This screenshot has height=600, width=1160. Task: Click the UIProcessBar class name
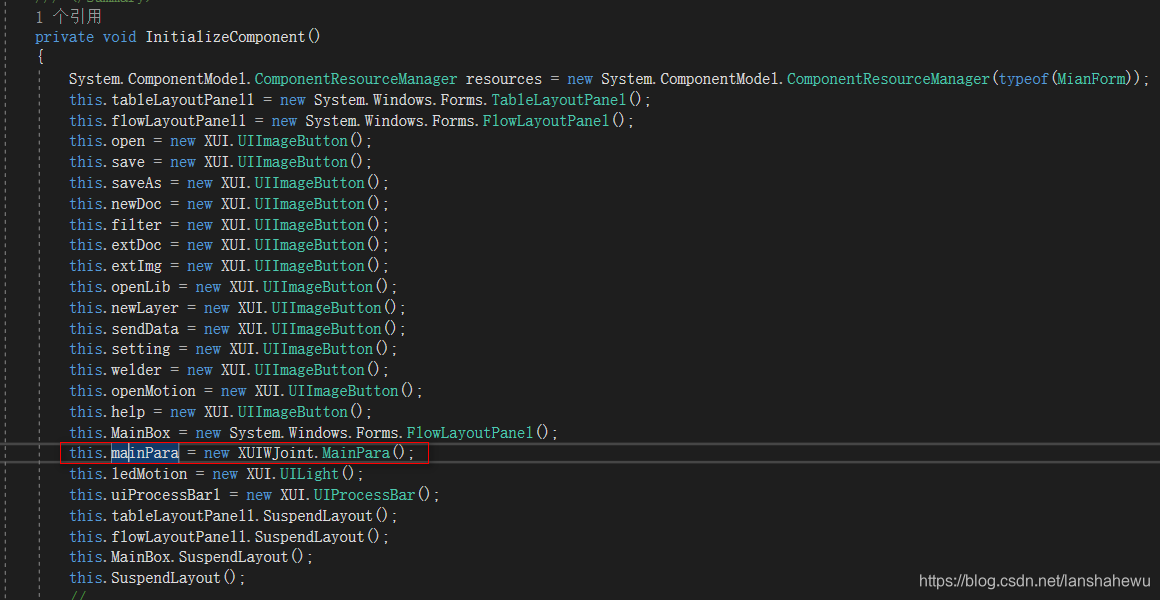click(365, 494)
